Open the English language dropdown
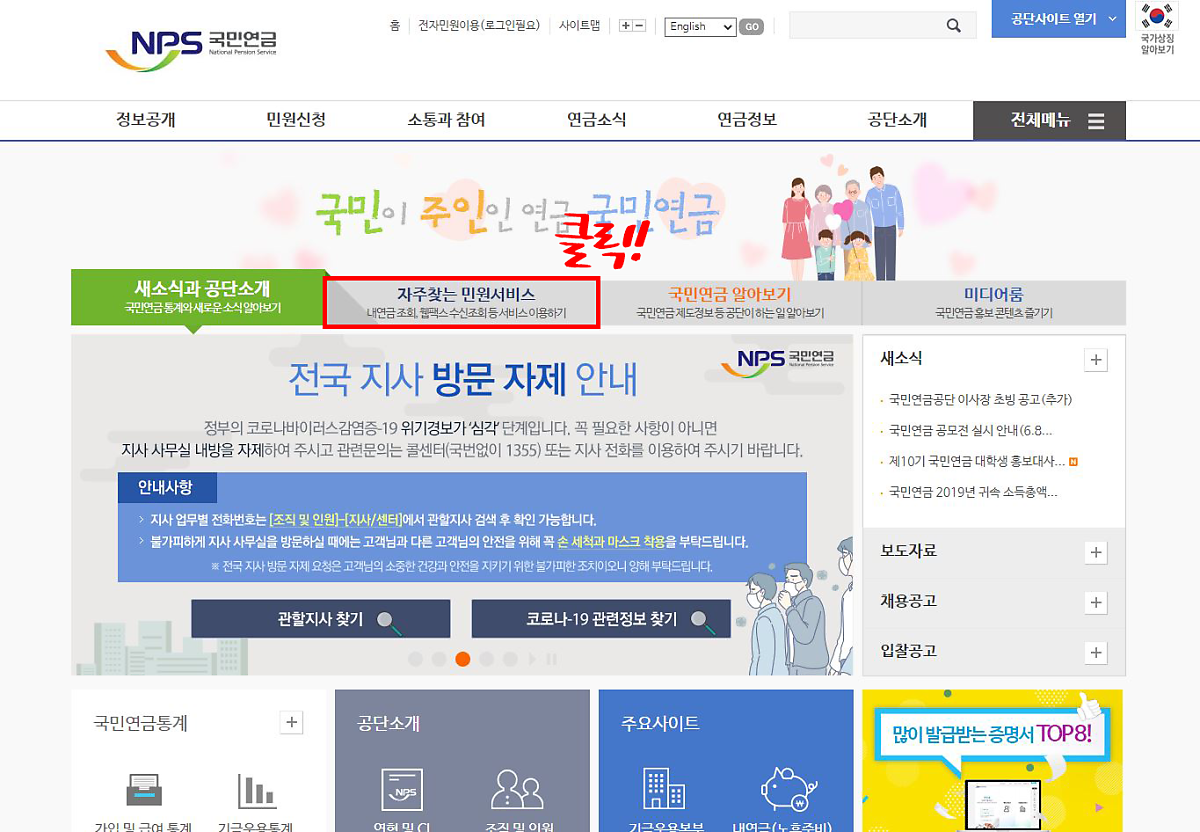The width and height of the screenshot is (1200, 832). click(x=700, y=27)
